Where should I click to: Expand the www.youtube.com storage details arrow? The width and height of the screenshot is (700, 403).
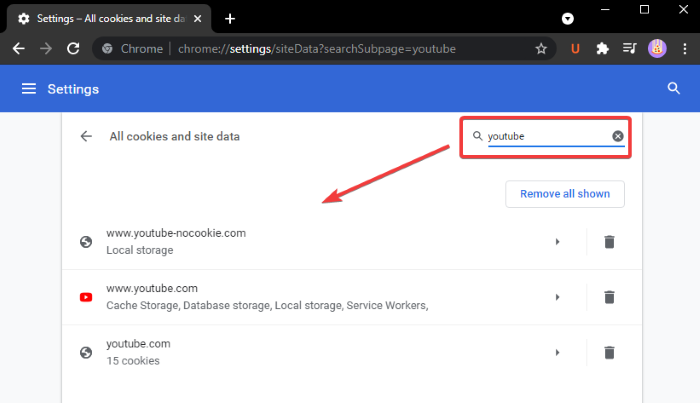[557, 297]
